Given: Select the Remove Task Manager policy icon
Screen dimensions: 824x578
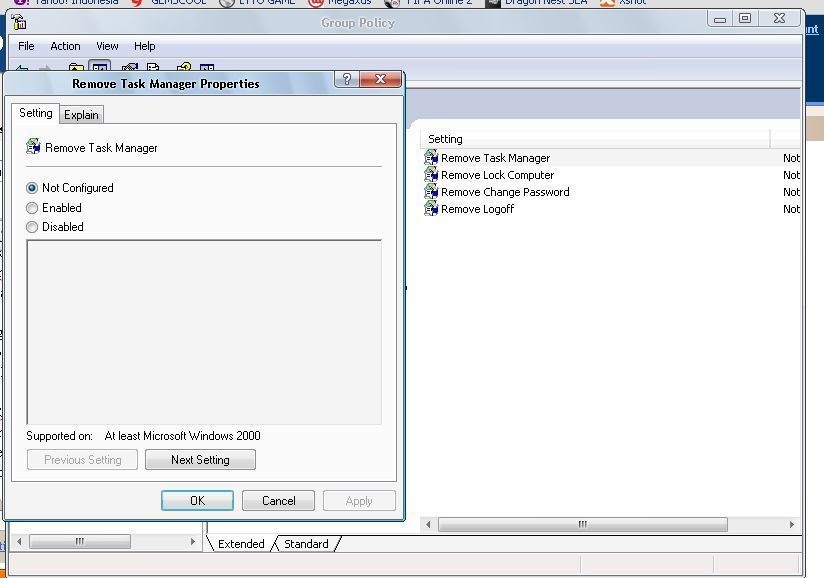Looking at the screenshot, I should coord(431,158).
